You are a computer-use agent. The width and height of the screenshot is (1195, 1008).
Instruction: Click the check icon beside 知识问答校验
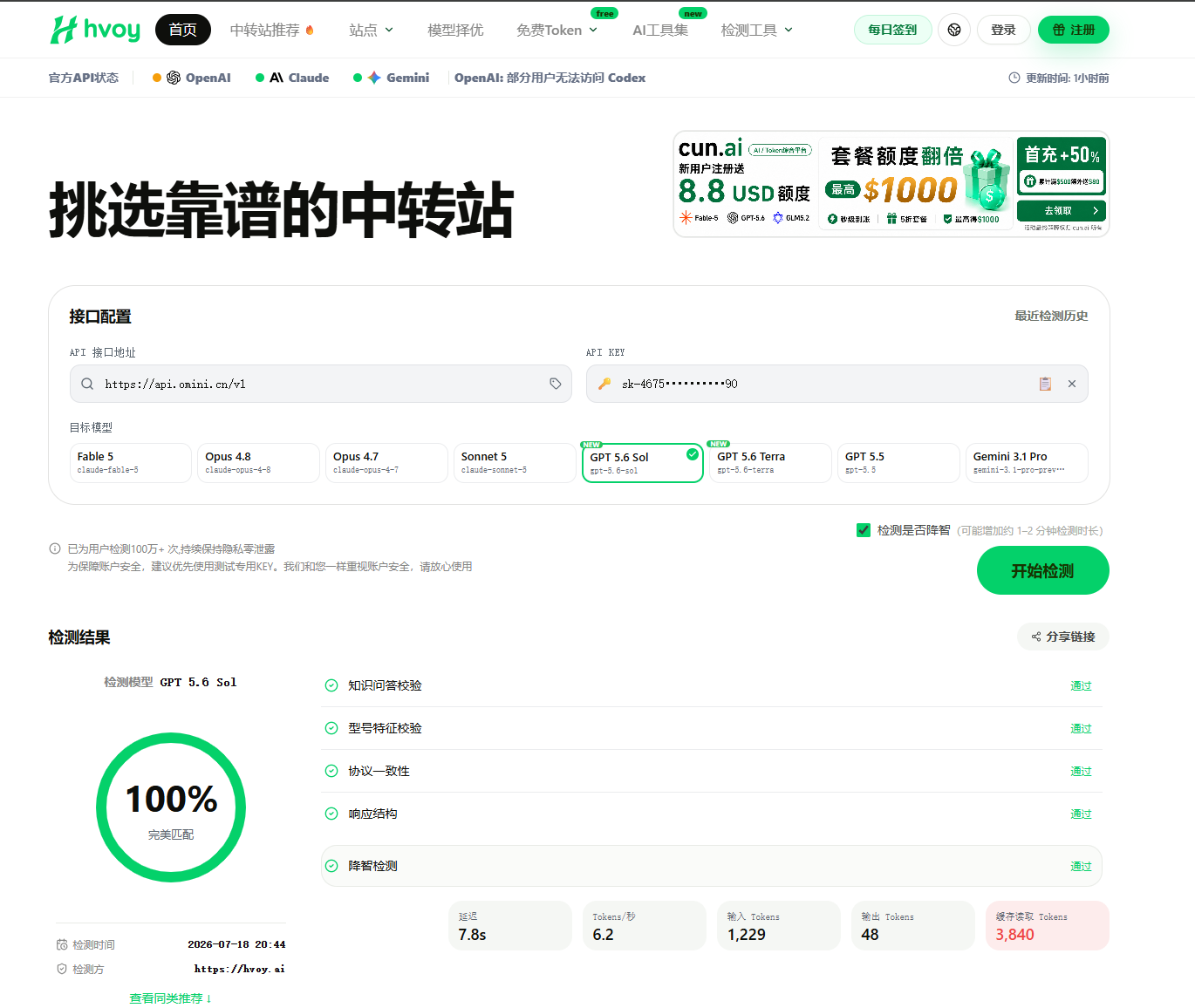click(x=331, y=685)
